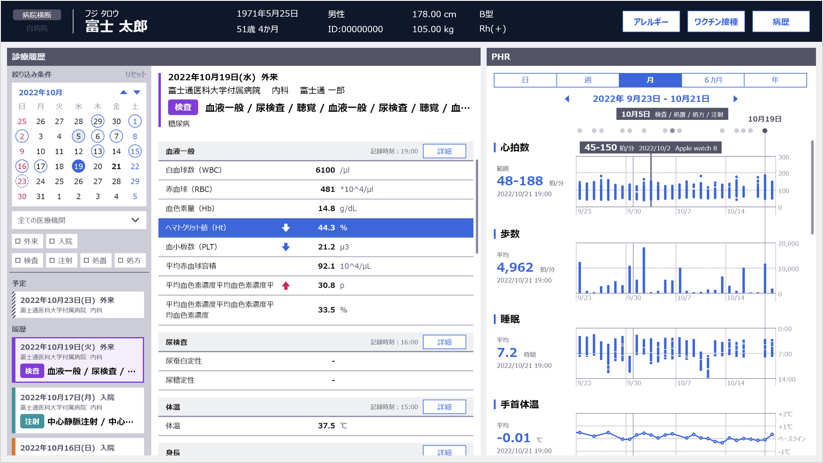Open the 2022年10月17日 入院 history entry
This screenshot has height=463, width=823.
[78, 409]
